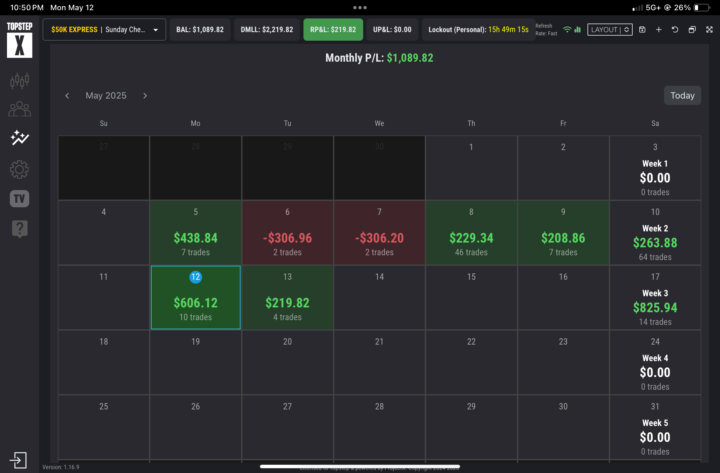Screen dimensions: 720x473
Task: Open the community people icon in sidebar
Action: (x=19, y=109)
